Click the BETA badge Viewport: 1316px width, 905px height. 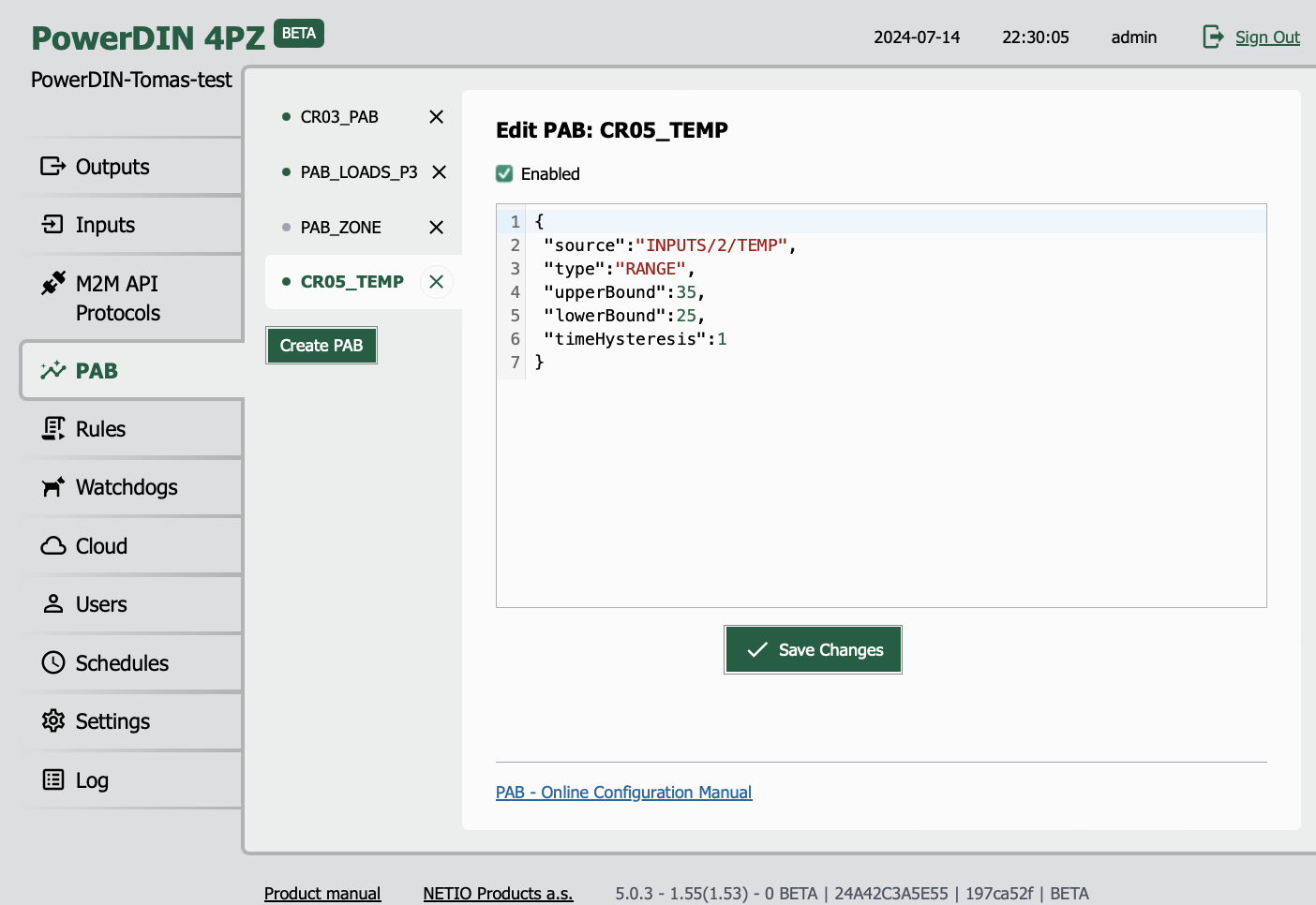299,34
